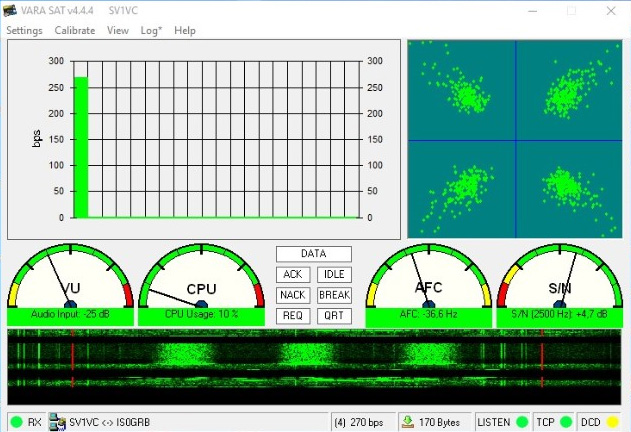
Task: Click the RX status label
Action: (x=35, y=422)
